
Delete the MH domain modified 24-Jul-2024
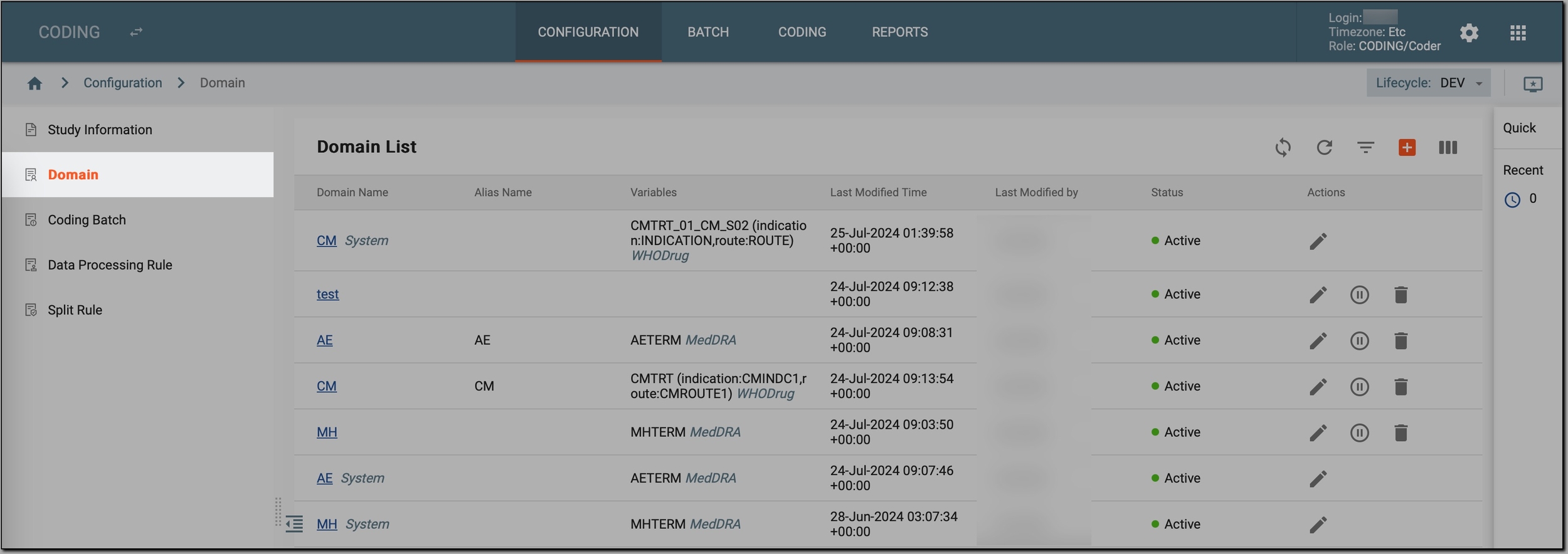click(x=1401, y=432)
